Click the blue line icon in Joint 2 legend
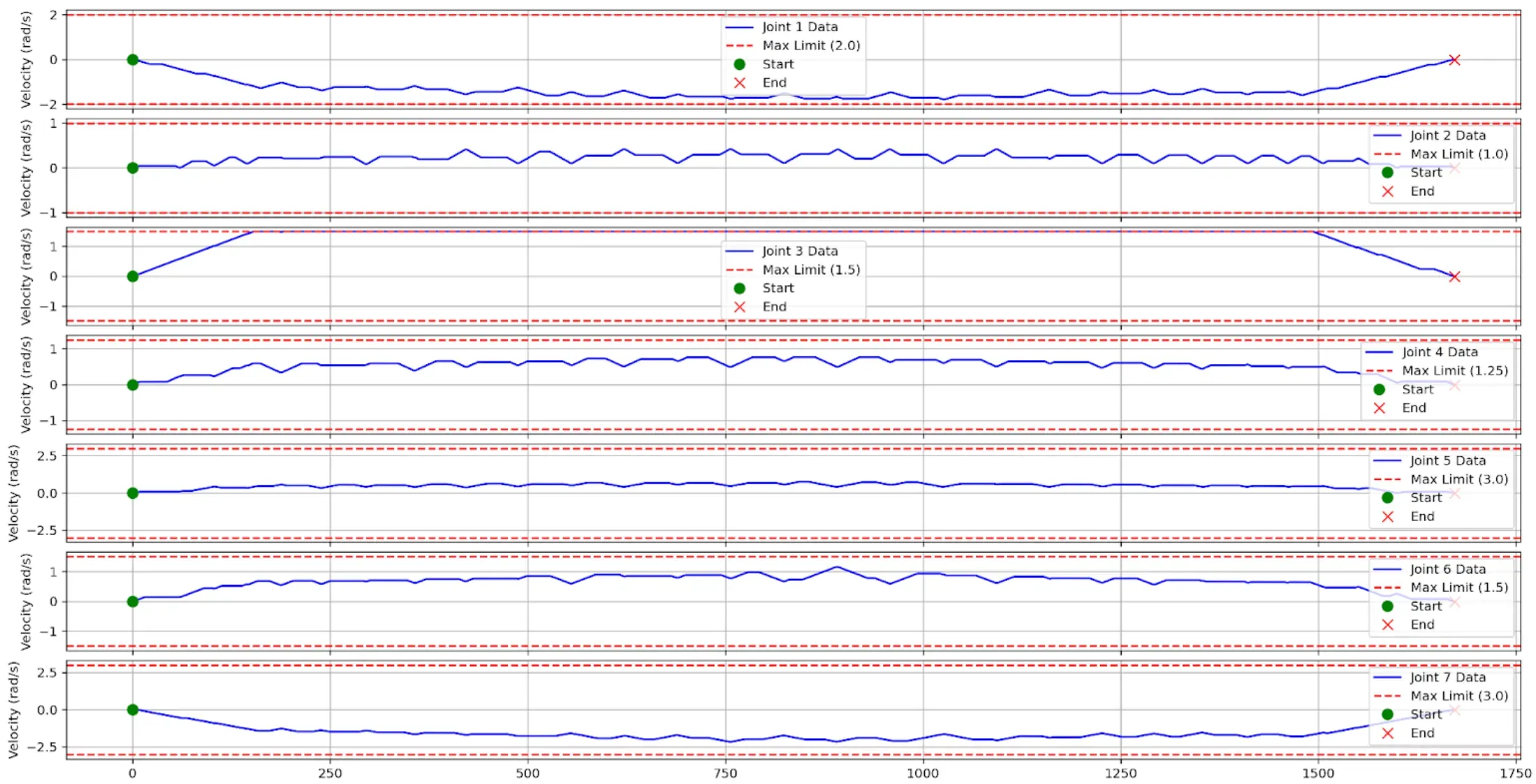The height and width of the screenshot is (784, 1536). tap(1388, 136)
